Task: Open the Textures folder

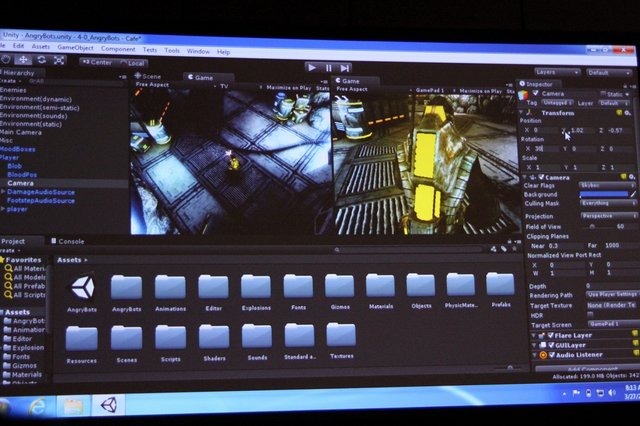Action: pyautogui.click(x=341, y=341)
